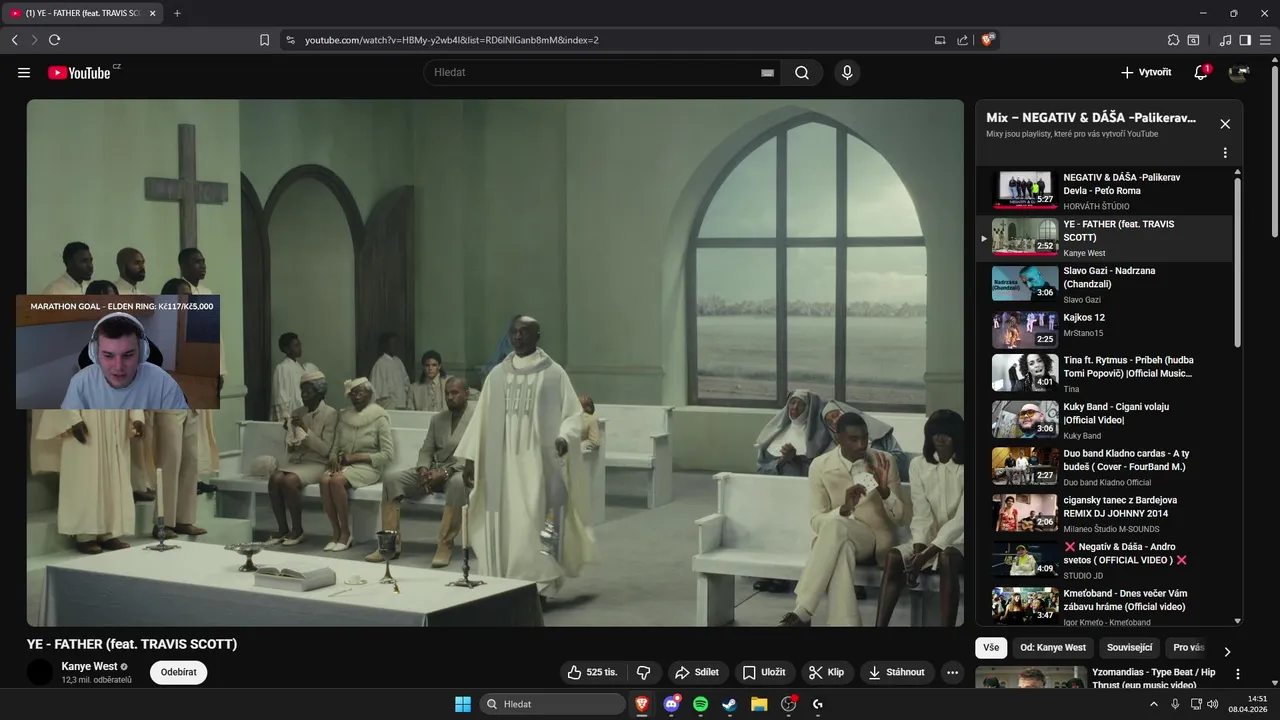Dislike the video with thumbs-down button
The height and width of the screenshot is (720, 1280).
644,672
